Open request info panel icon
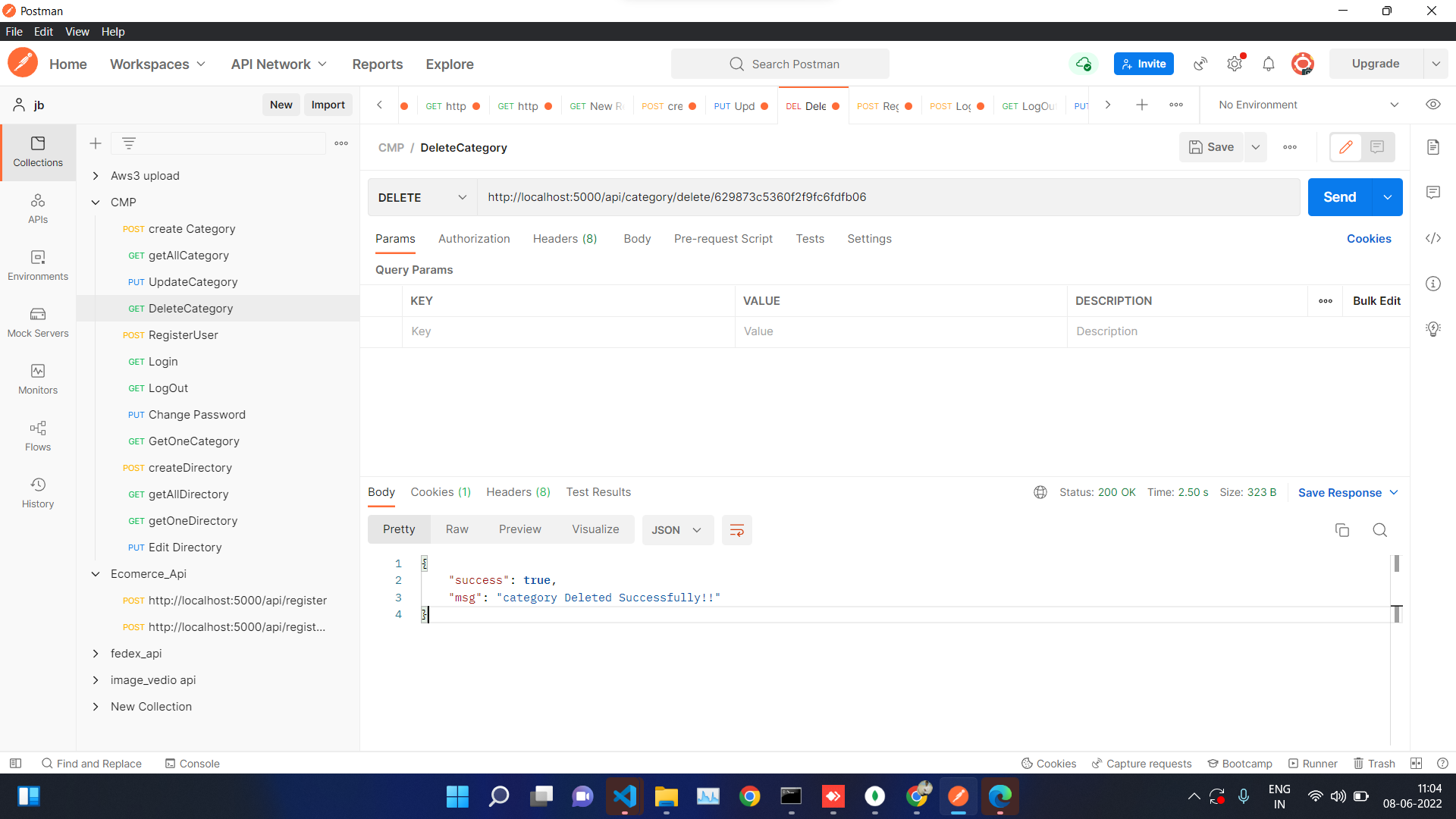1456x819 pixels. (x=1433, y=284)
